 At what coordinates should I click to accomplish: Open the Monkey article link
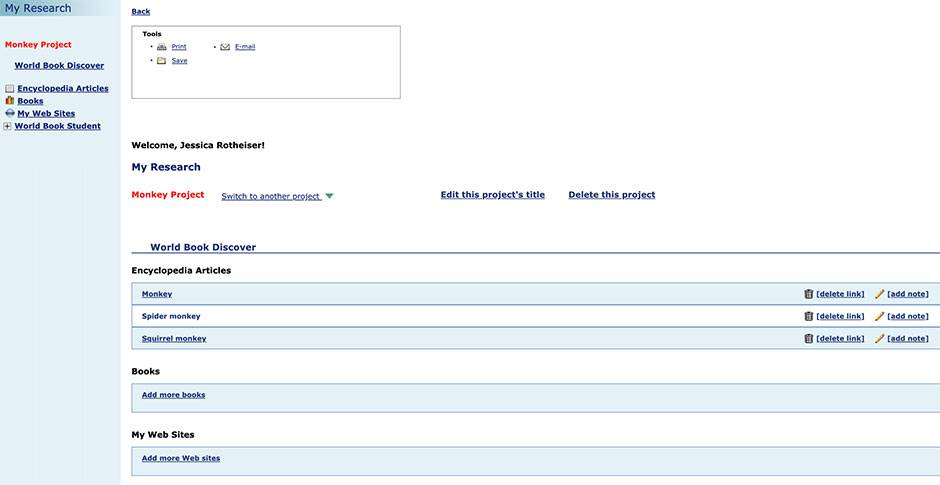tap(157, 294)
